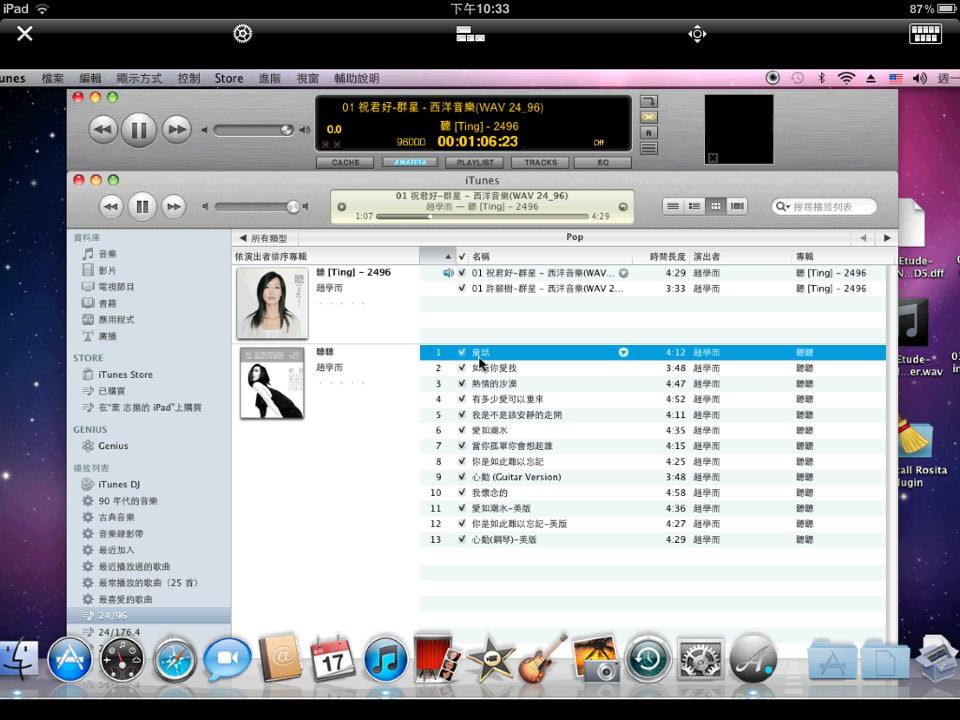This screenshot has height=720, width=960.
Task: Switch iTunes to Cover Flow view
Action: tap(737, 206)
